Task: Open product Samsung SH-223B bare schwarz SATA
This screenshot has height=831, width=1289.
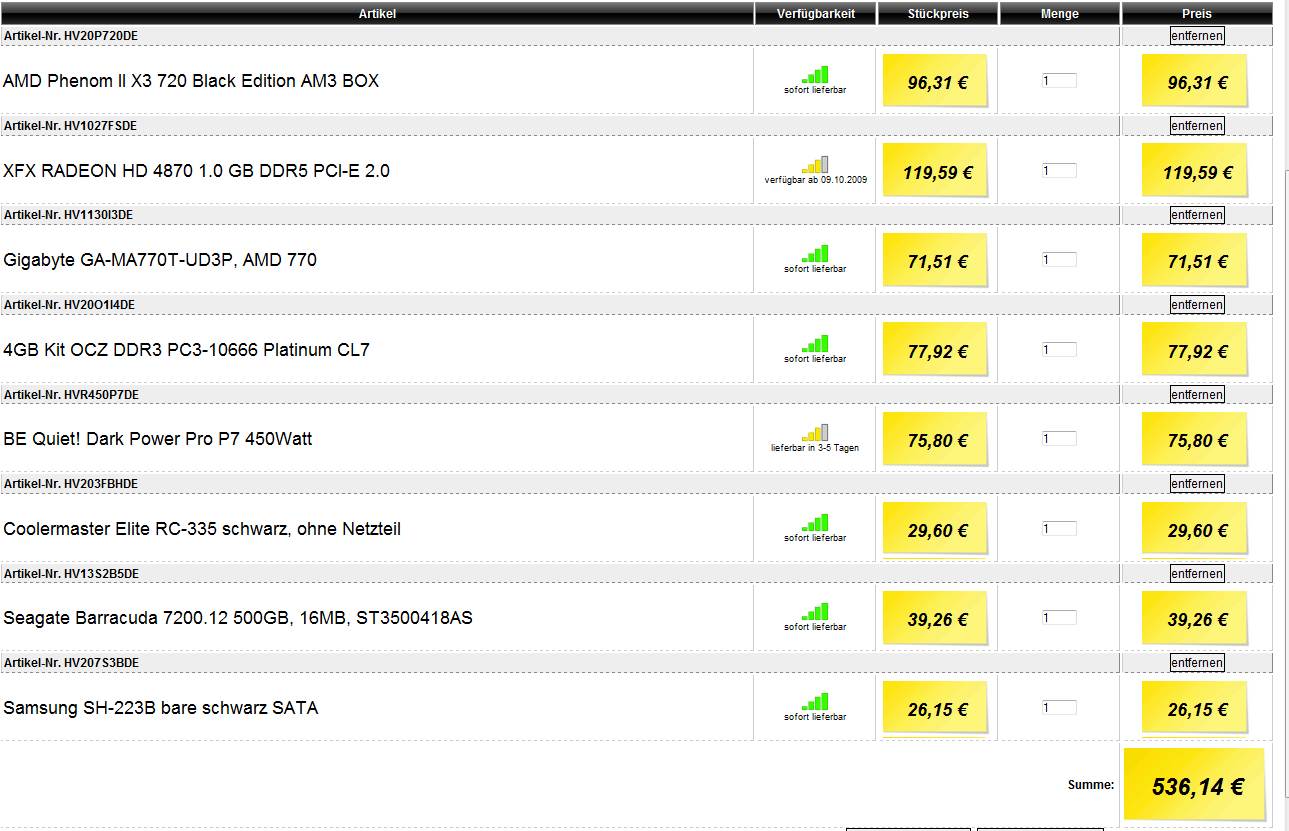Action: click(x=160, y=708)
